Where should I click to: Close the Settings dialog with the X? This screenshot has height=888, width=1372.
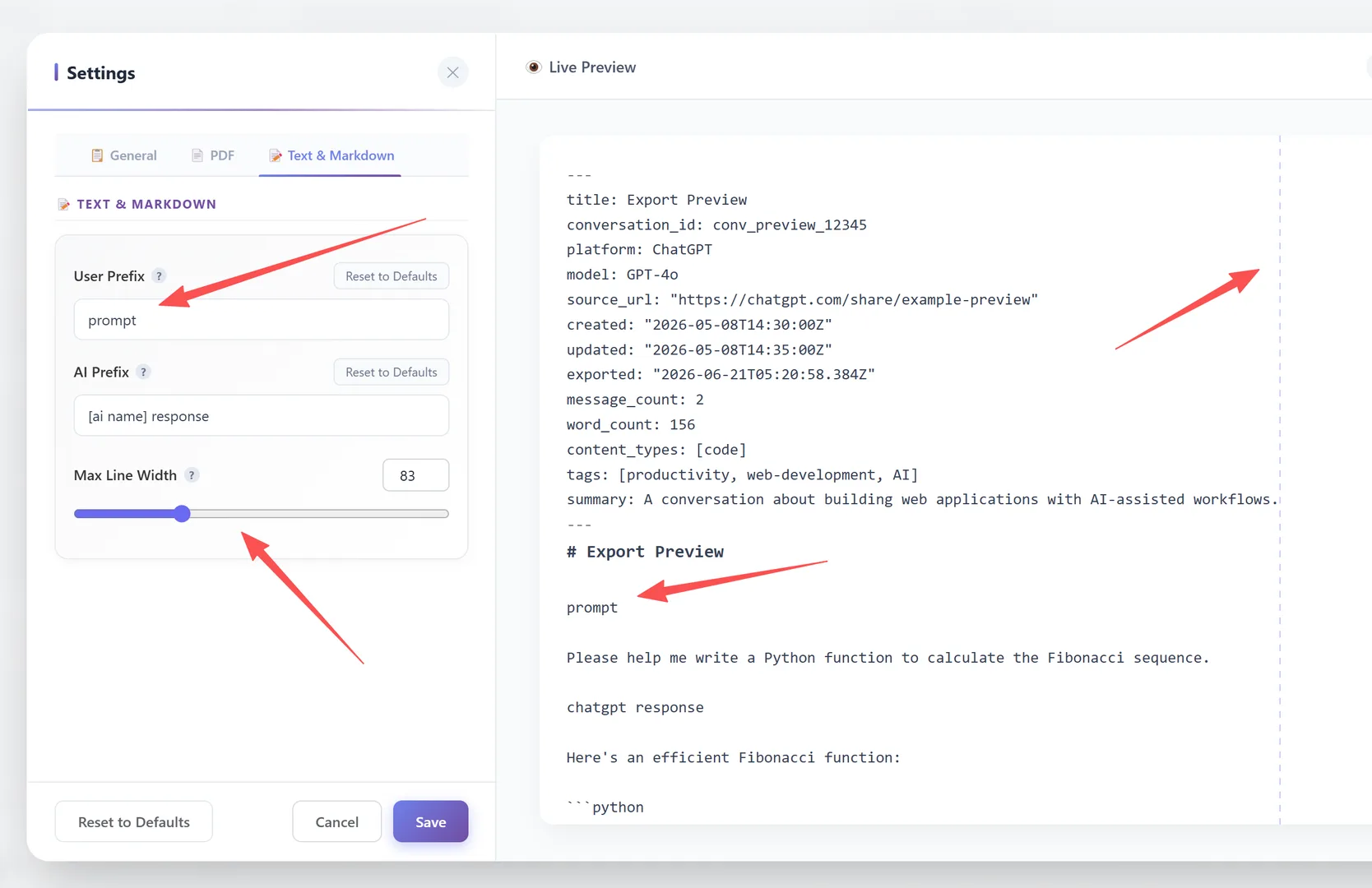pos(452,72)
